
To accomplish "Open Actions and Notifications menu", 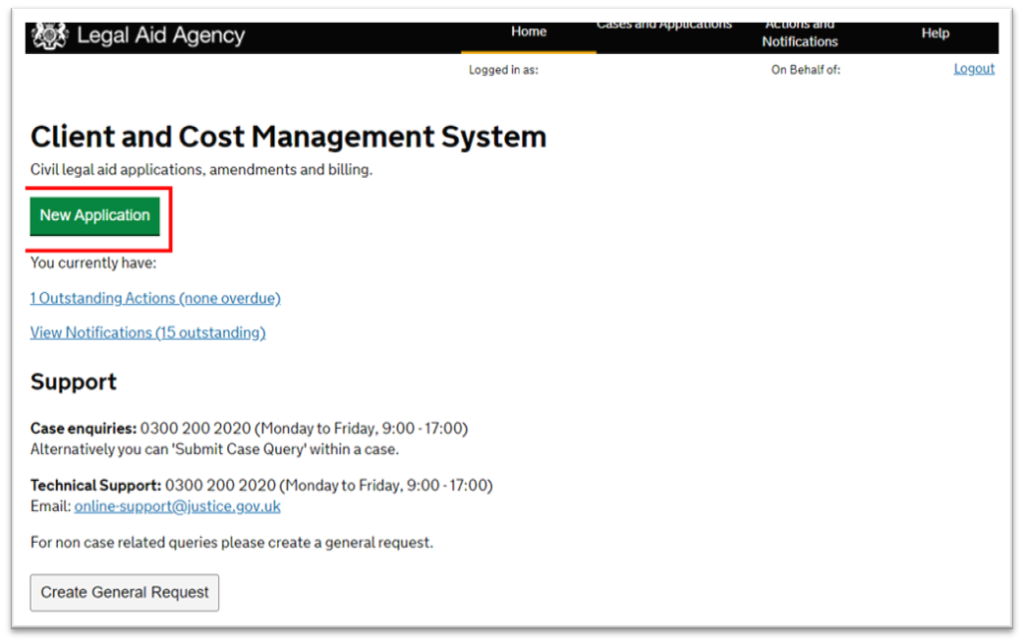I will tap(799, 34).
